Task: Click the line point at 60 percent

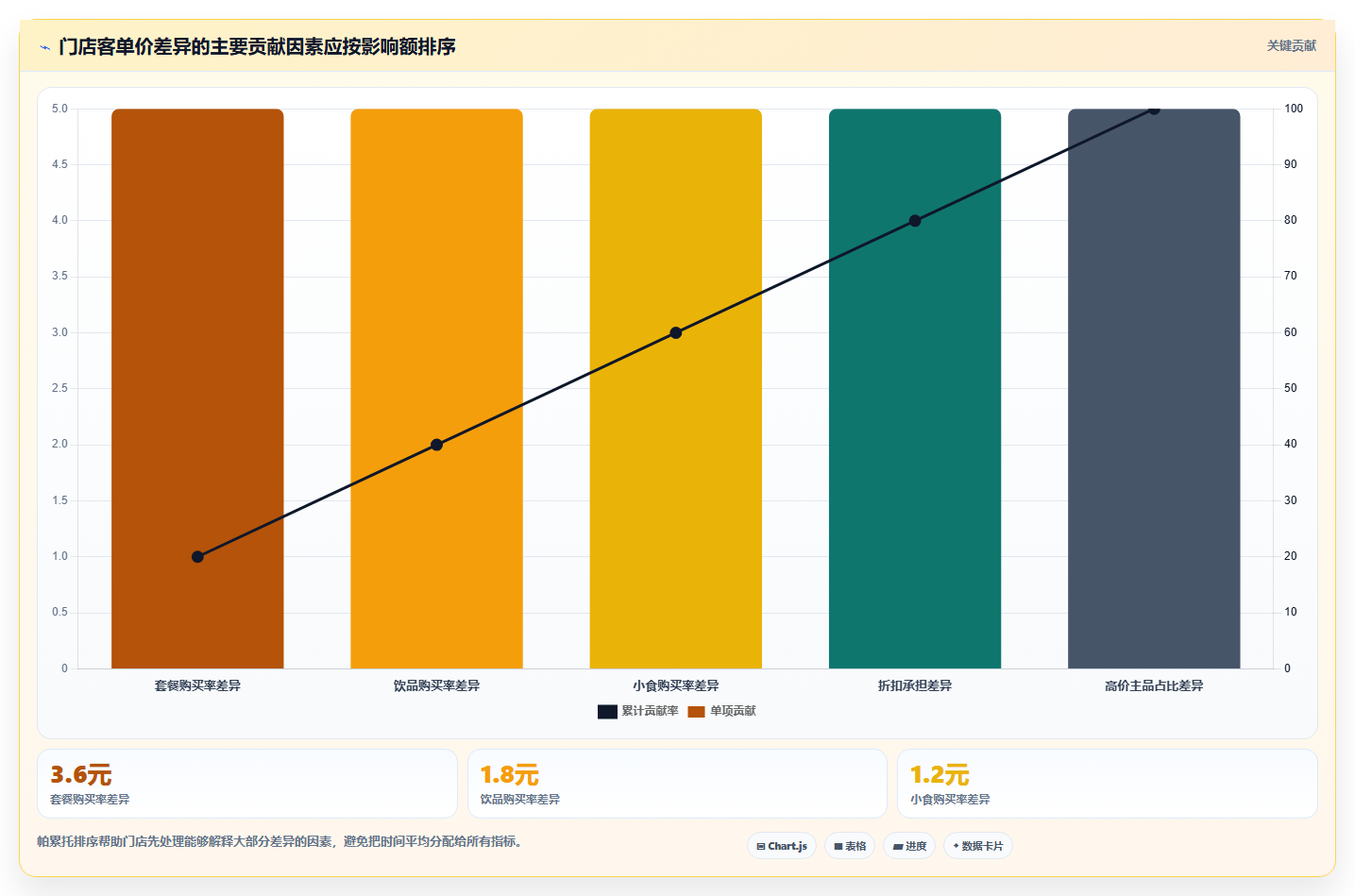Action: point(676,332)
